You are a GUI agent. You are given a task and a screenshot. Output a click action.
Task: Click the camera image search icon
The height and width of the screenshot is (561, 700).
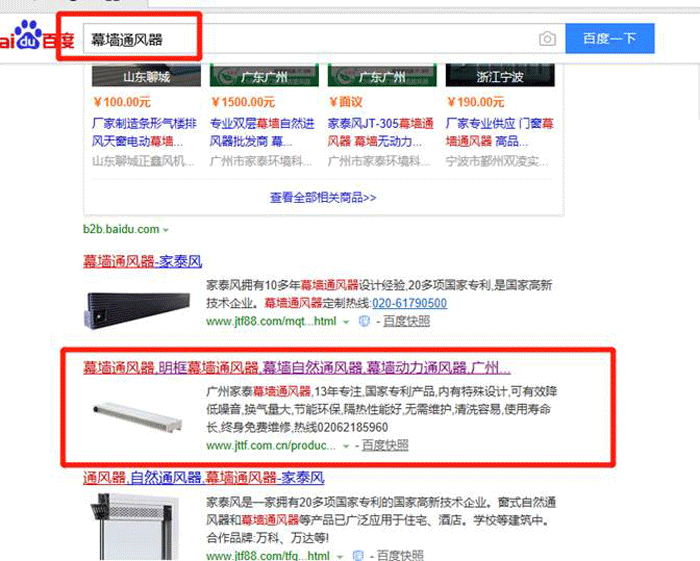point(547,39)
